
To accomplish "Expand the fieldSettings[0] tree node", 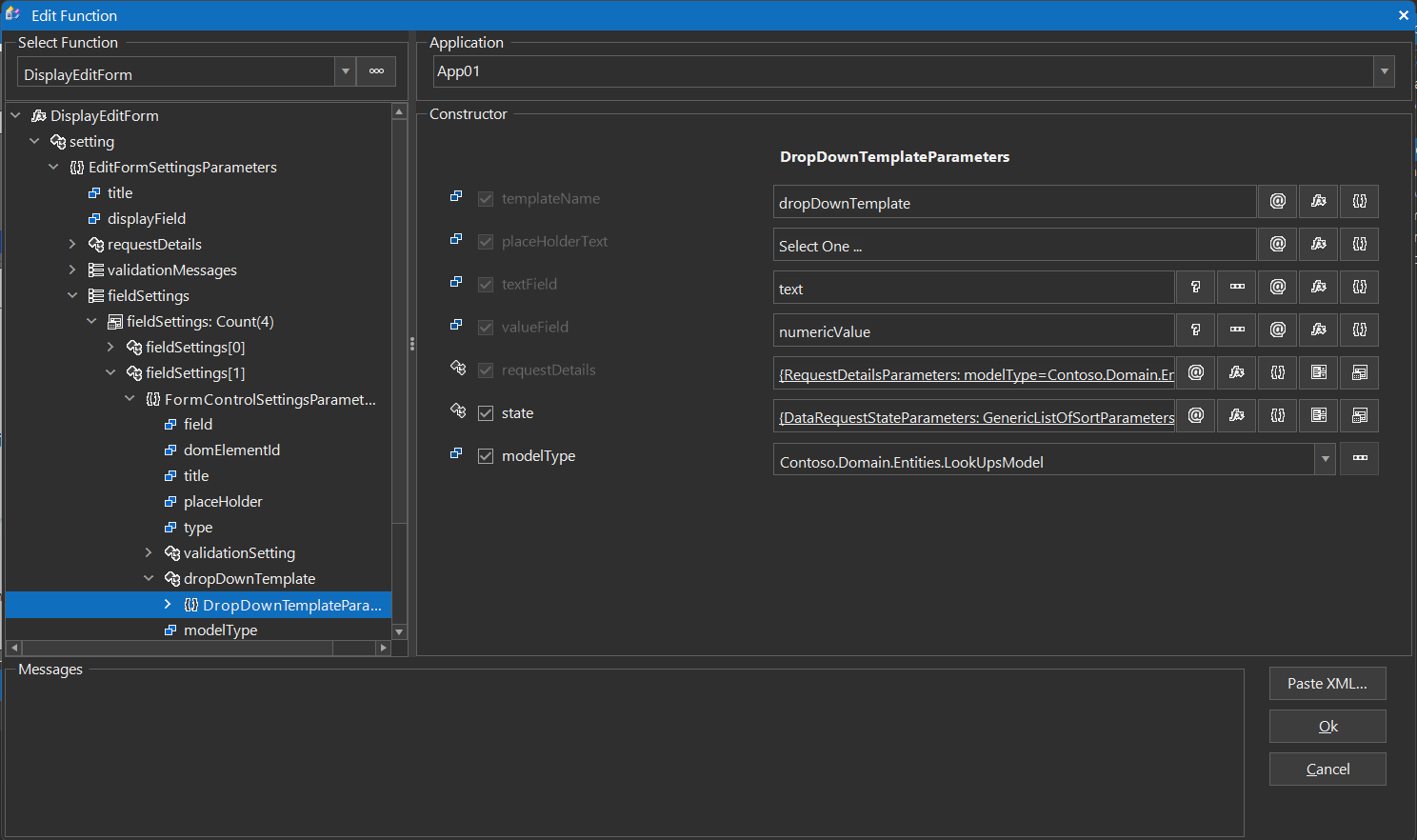I will 110,348.
